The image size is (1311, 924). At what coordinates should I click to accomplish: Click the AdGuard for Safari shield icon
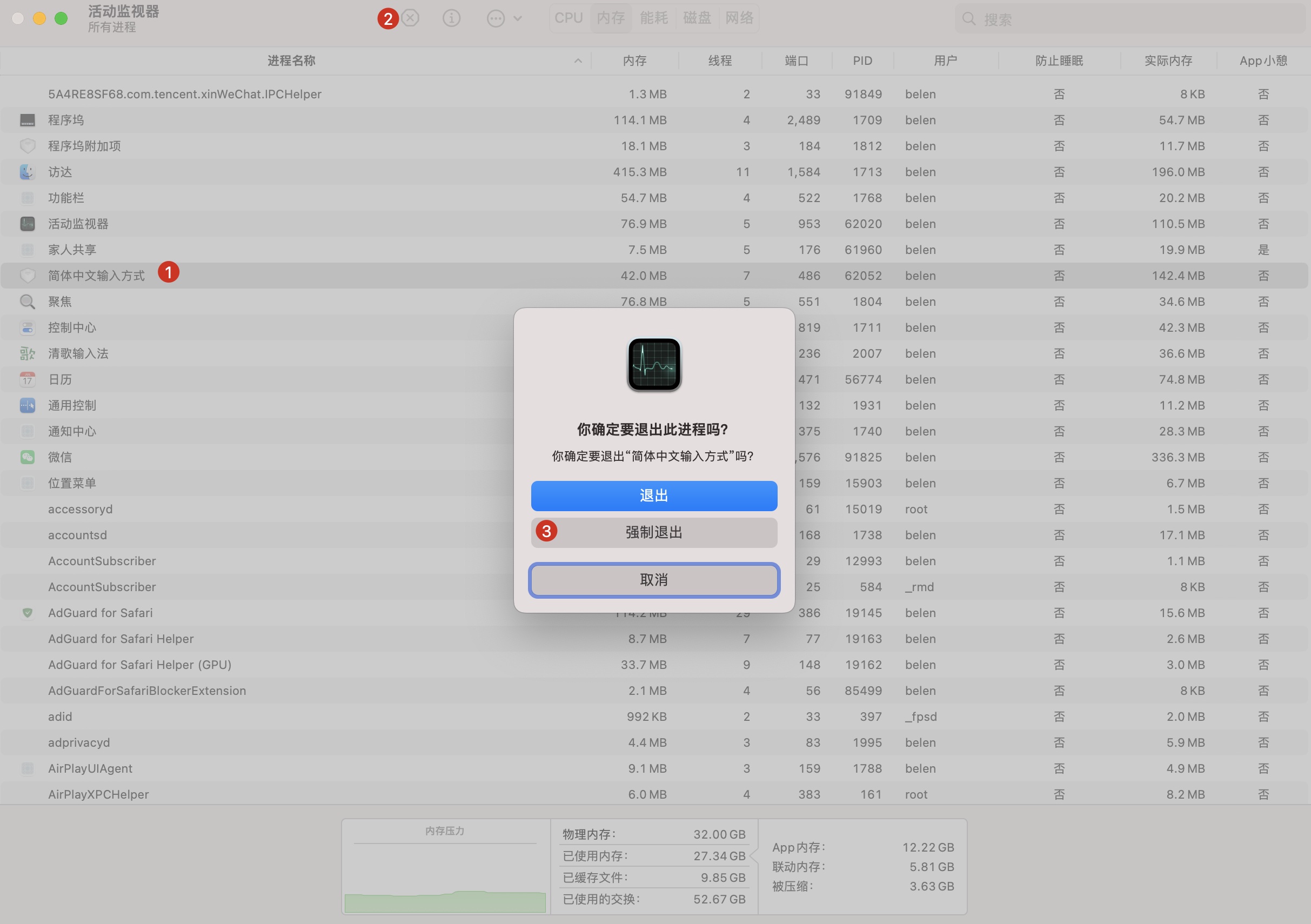(28, 613)
